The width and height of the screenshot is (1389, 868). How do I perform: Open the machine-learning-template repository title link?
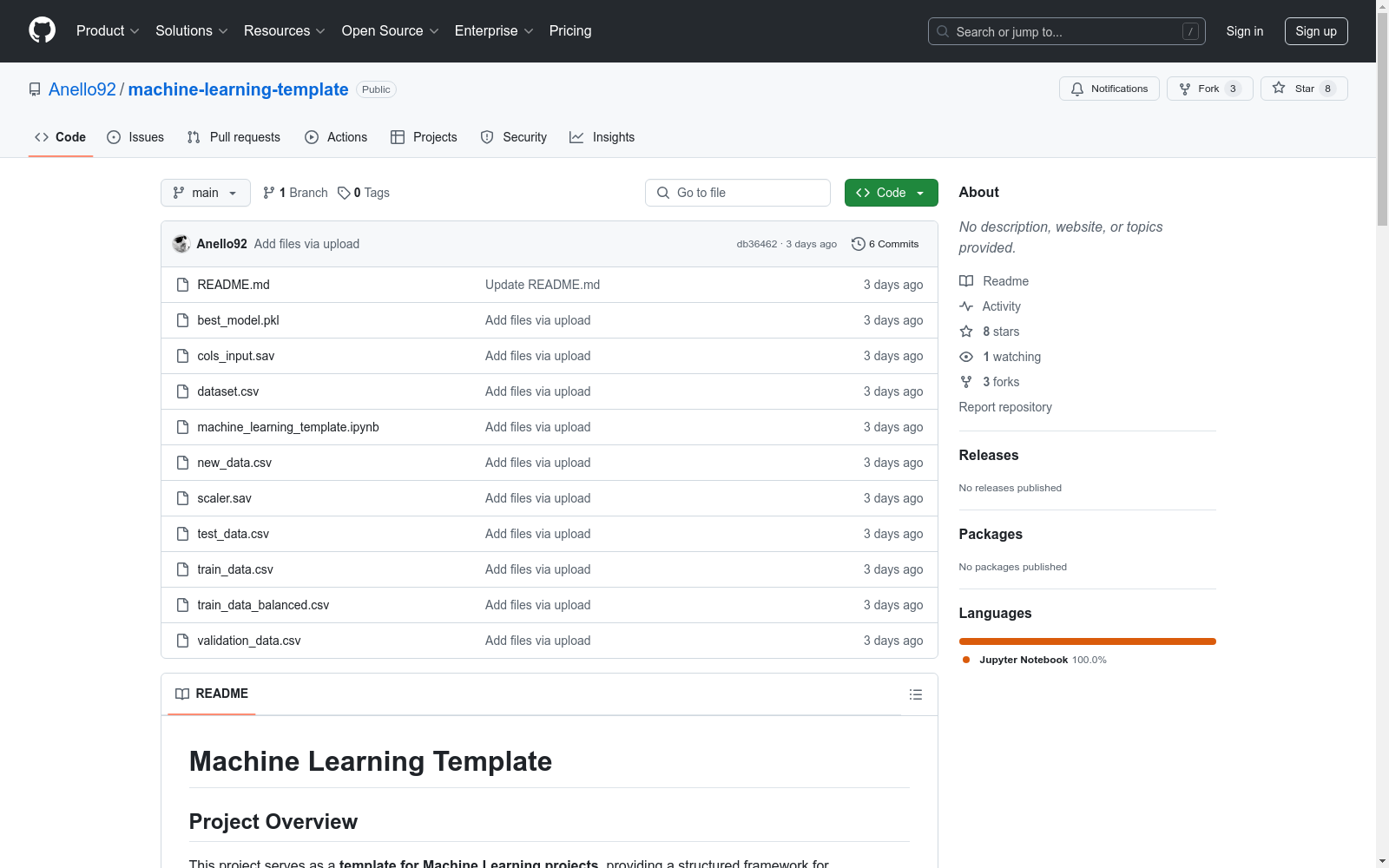click(x=239, y=89)
